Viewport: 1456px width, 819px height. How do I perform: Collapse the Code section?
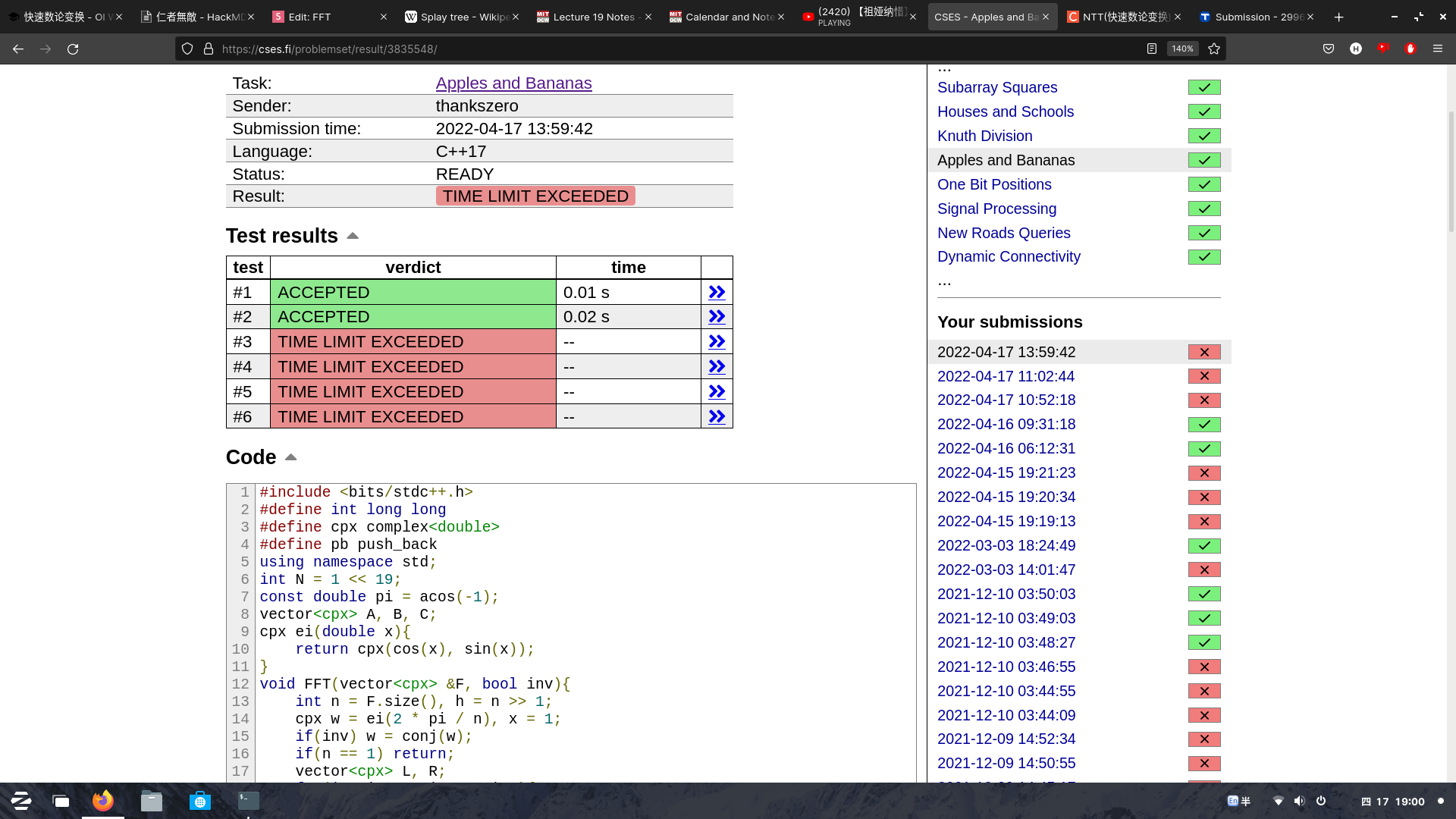(290, 457)
